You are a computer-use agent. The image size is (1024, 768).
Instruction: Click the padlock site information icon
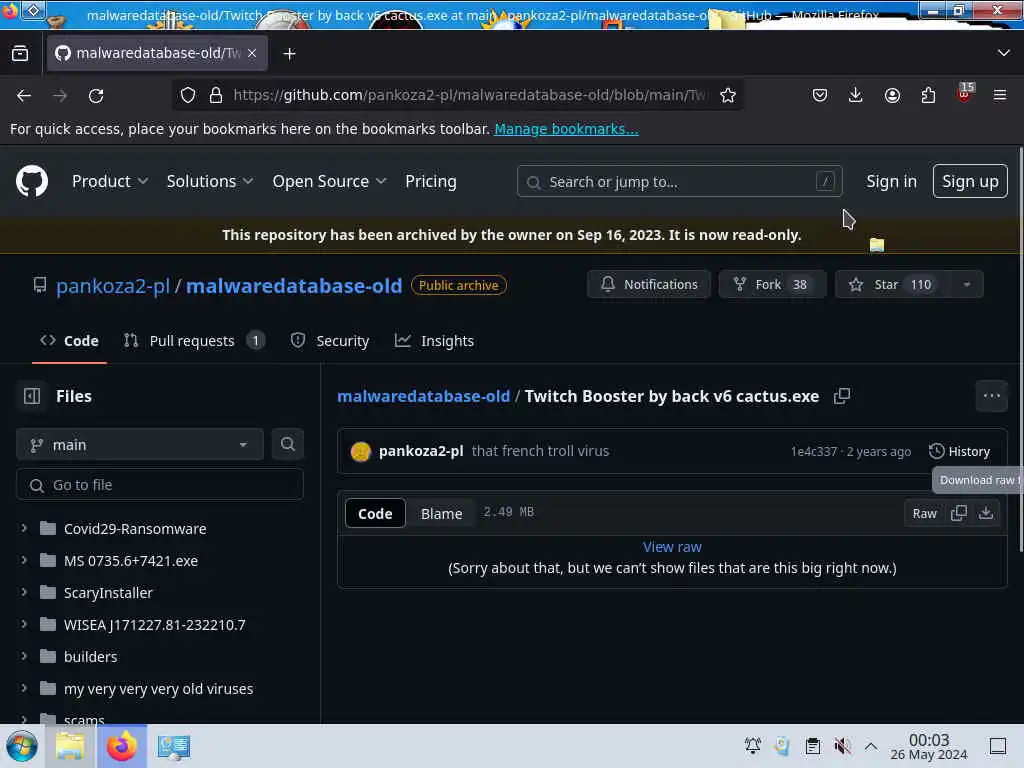216,95
